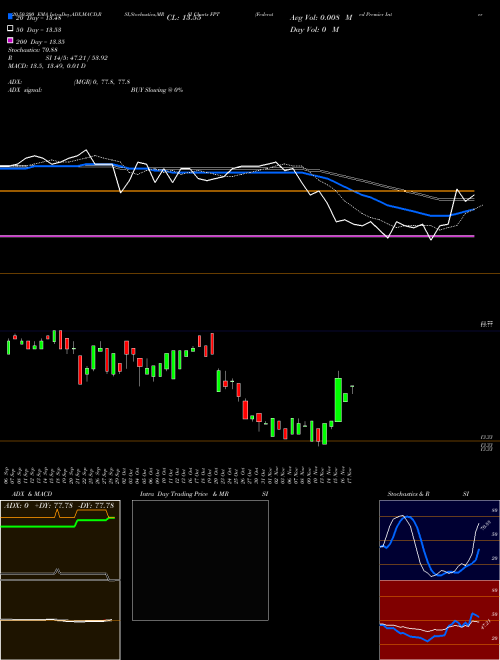Click inside the empty Intra Day chart box
500x660 pixels.
200,560
